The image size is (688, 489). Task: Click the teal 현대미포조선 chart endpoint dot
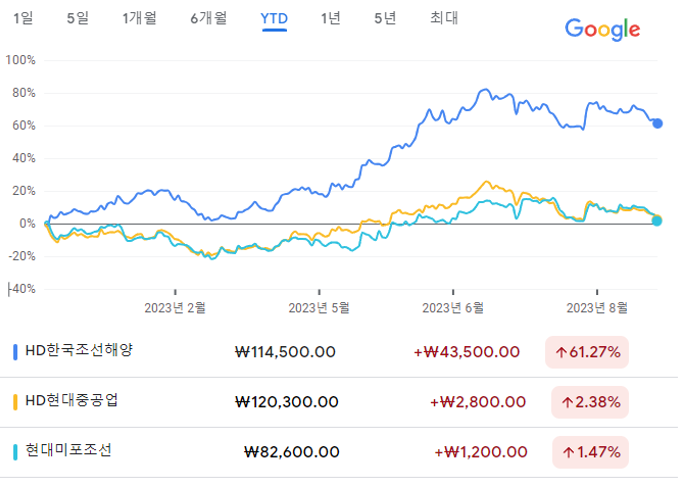[657, 221]
